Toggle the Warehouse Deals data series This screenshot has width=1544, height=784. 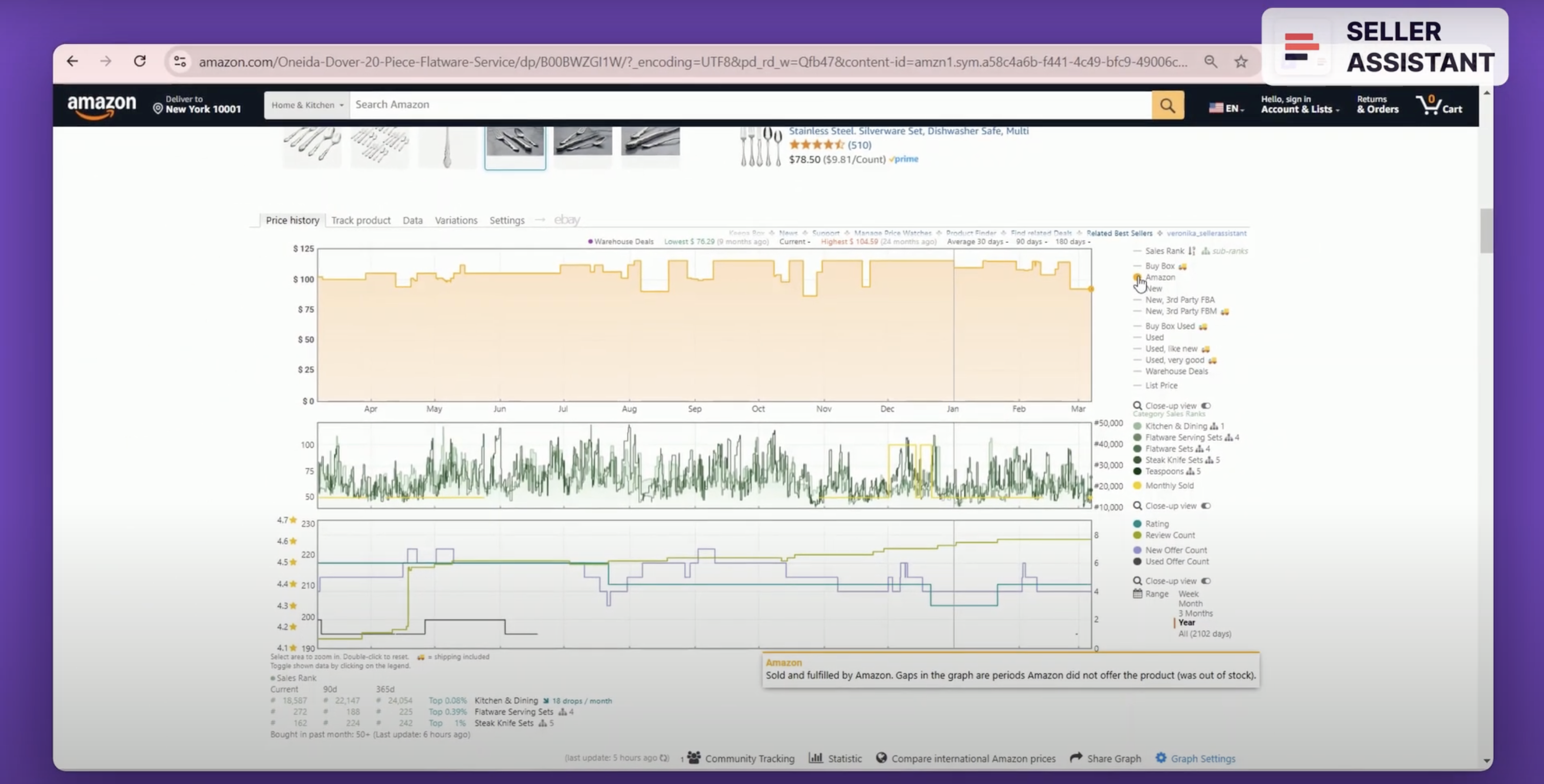[x=1176, y=371]
